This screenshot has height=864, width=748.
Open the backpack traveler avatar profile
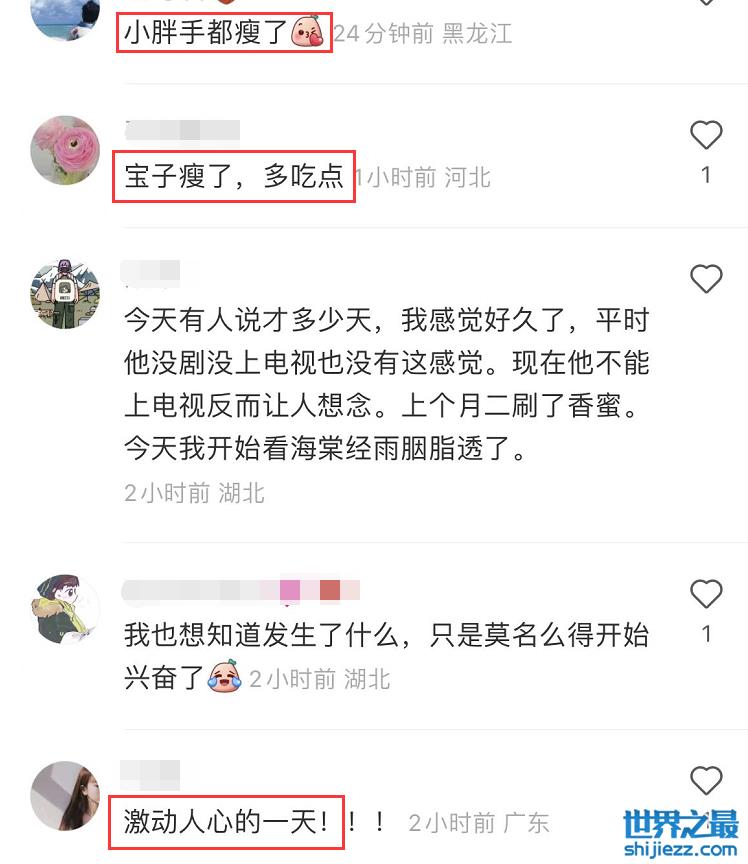65,294
